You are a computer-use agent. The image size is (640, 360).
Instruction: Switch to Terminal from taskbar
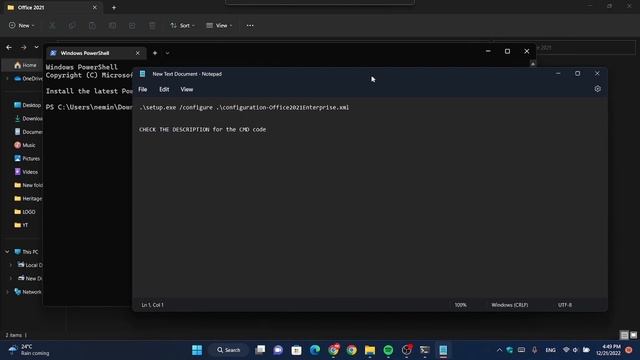pos(425,350)
